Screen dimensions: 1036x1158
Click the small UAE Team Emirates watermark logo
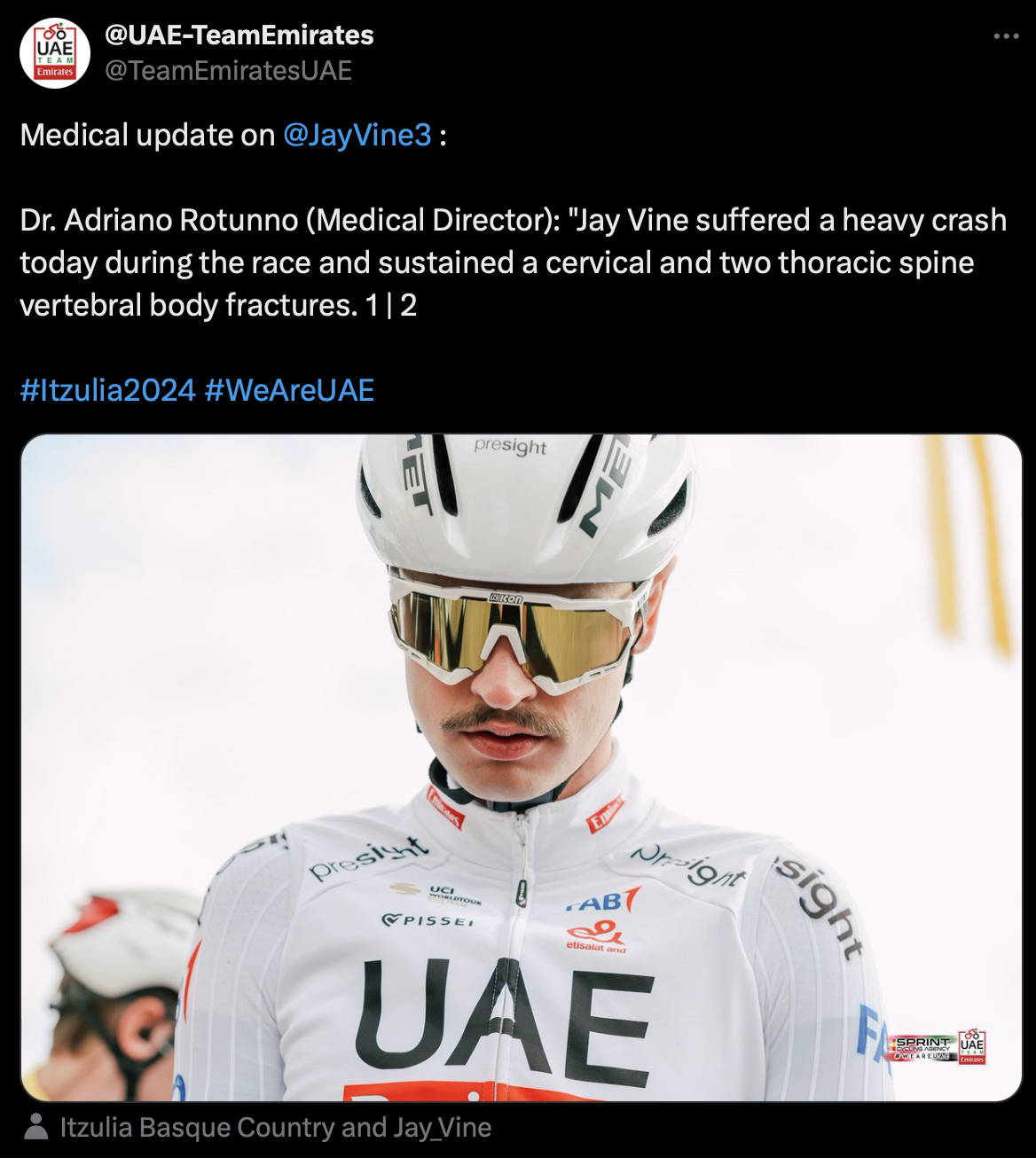(x=972, y=1046)
